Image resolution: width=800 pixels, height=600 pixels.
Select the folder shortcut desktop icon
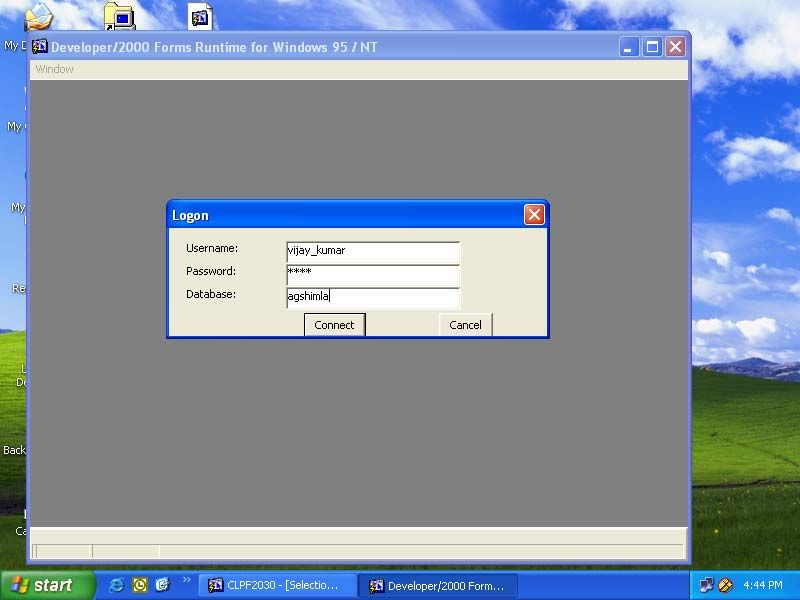coord(119,16)
